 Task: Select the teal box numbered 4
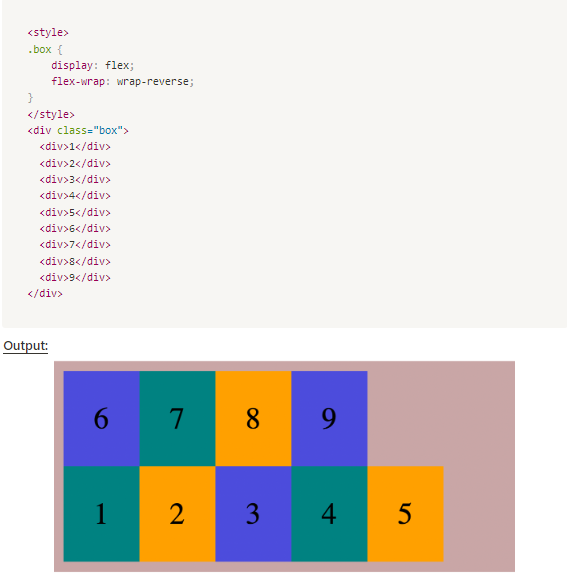[330, 514]
